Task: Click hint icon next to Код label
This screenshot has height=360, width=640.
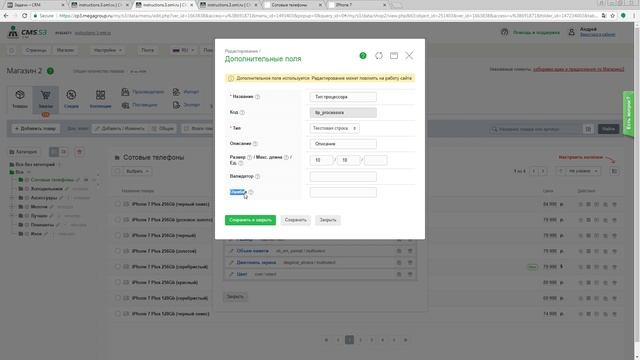Action: tap(242, 112)
